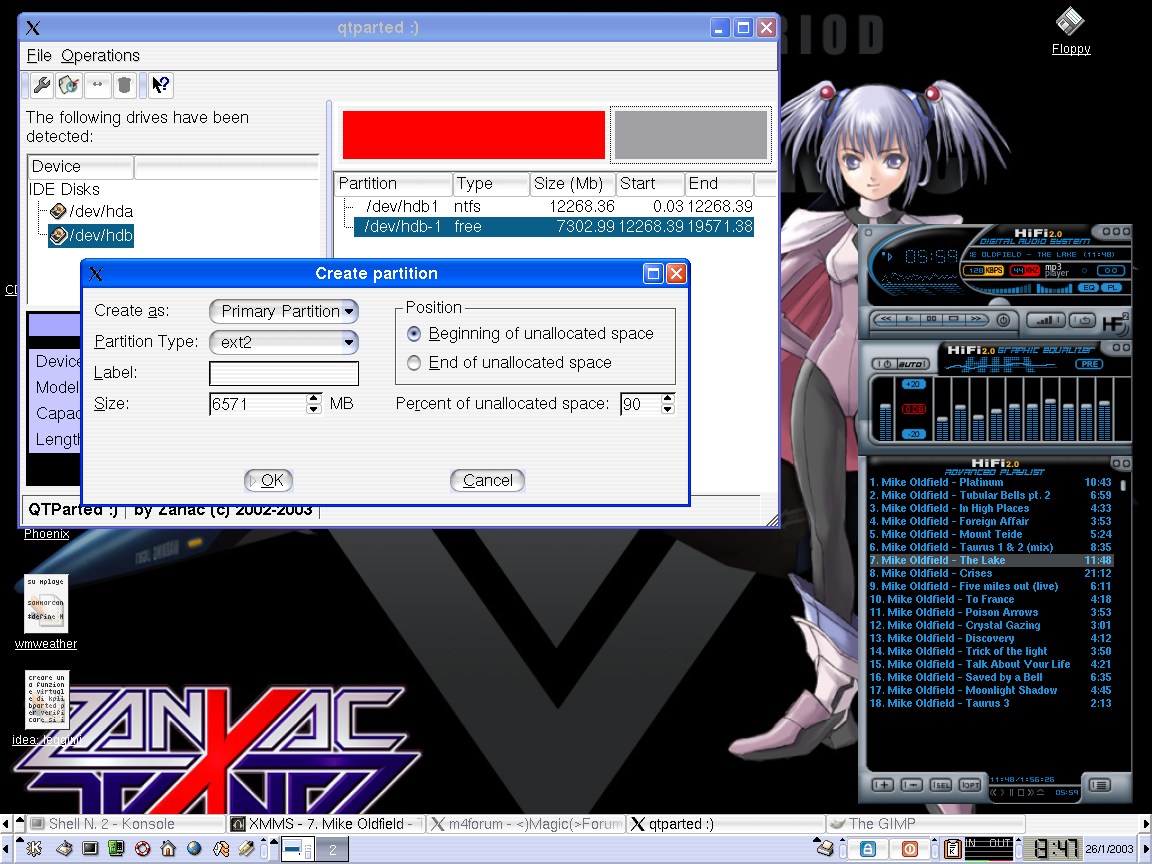The image size is (1152, 864).
Task: Open the File menu
Action: pos(38,56)
